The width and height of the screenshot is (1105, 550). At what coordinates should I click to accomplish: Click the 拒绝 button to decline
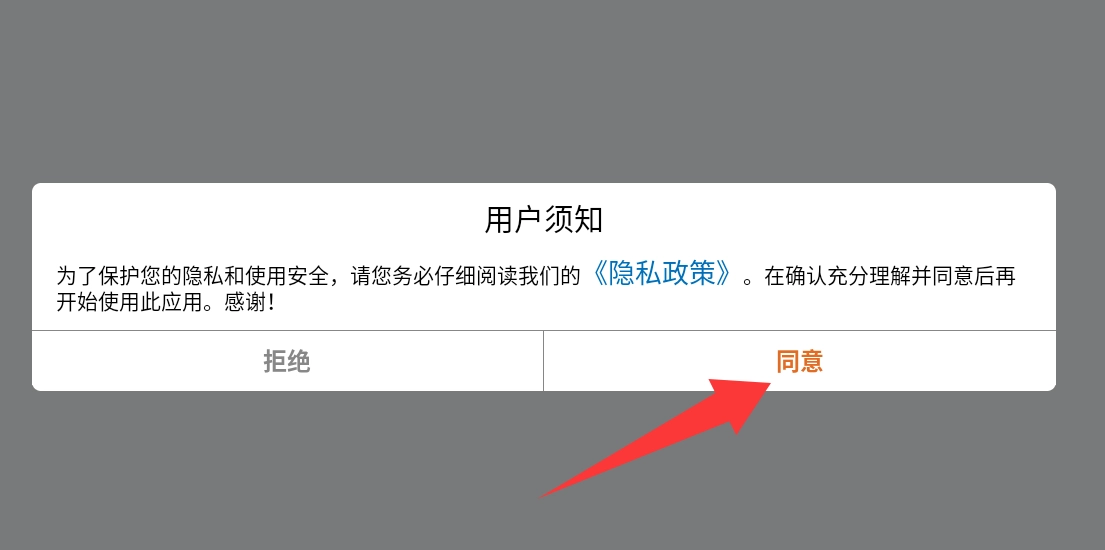[x=288, y=362]
